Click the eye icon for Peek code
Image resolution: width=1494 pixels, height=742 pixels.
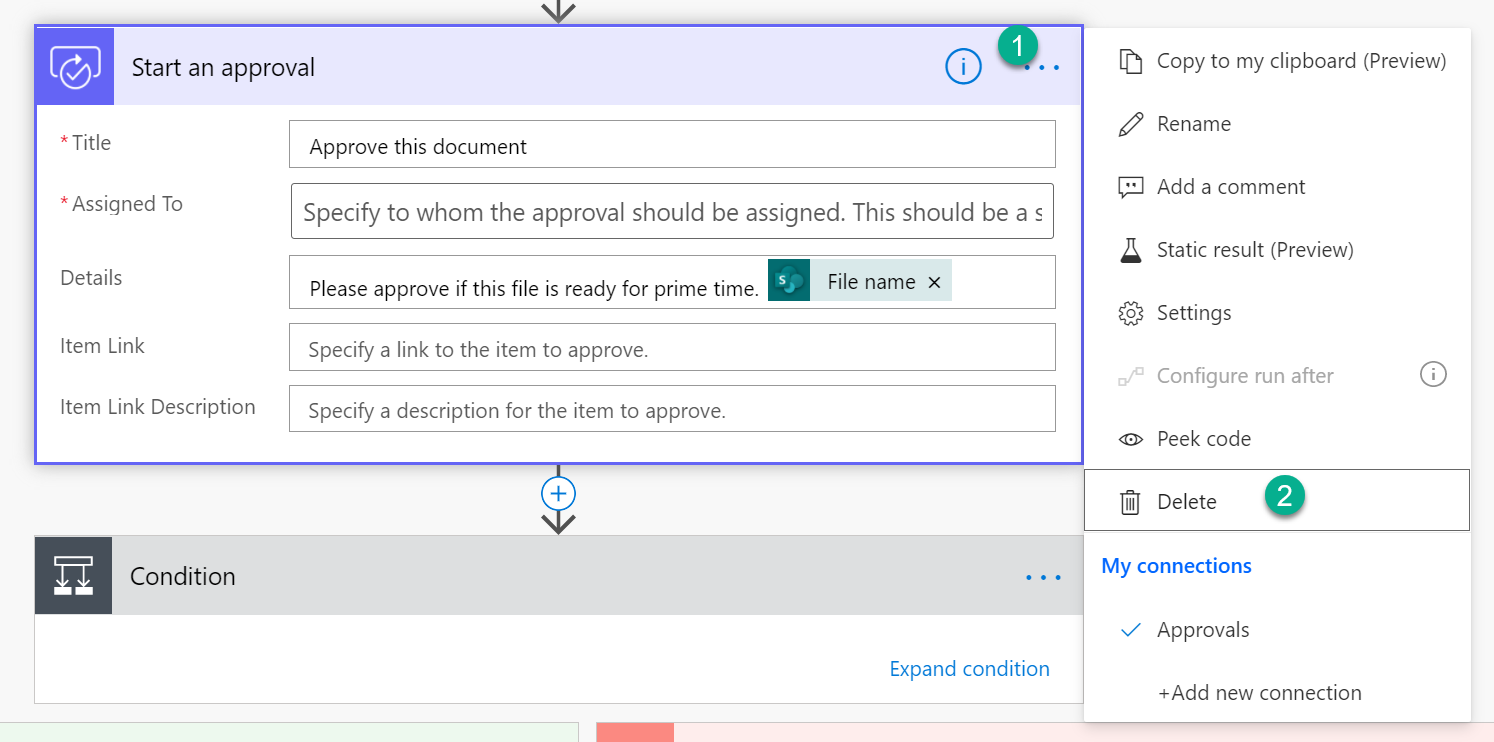click(1130, 439)
